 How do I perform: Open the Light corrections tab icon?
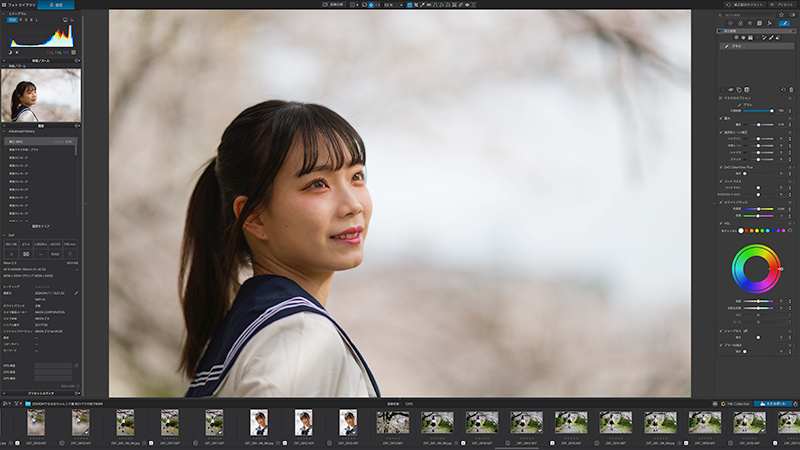730,23
